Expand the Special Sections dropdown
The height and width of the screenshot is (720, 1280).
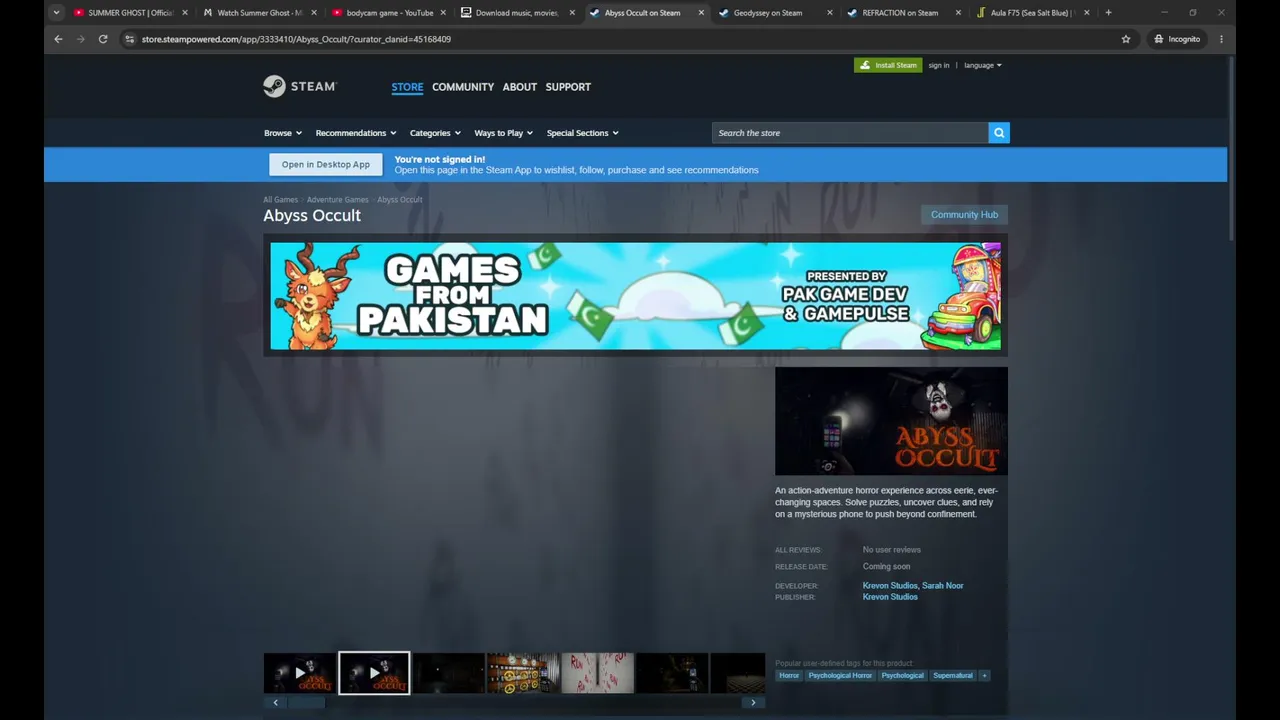point(582,133)
